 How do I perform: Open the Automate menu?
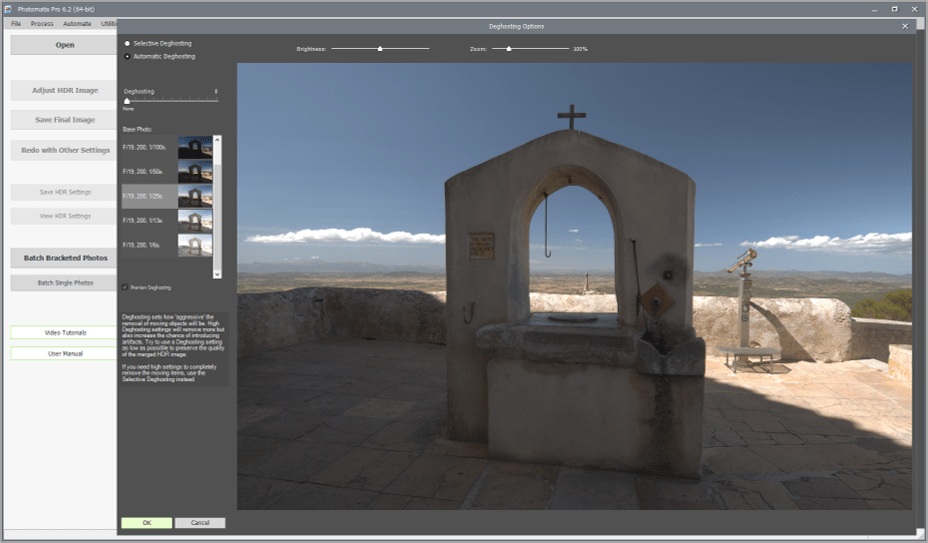coord(77,23)
